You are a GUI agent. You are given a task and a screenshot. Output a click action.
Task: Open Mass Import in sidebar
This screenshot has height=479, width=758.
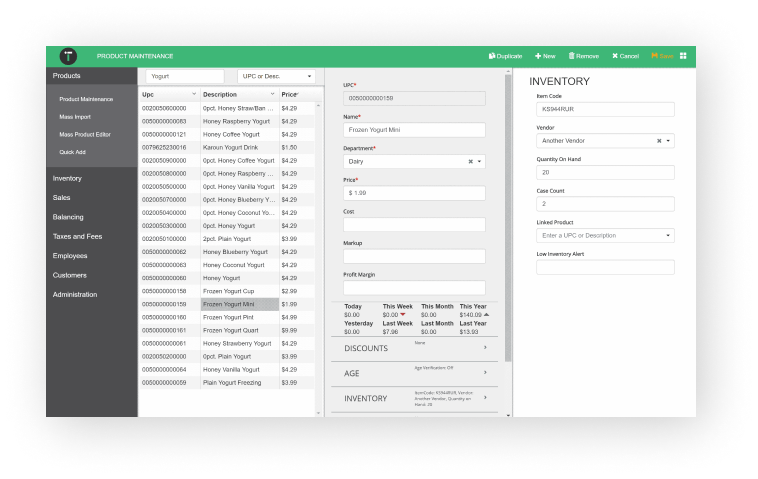point(75,117)
